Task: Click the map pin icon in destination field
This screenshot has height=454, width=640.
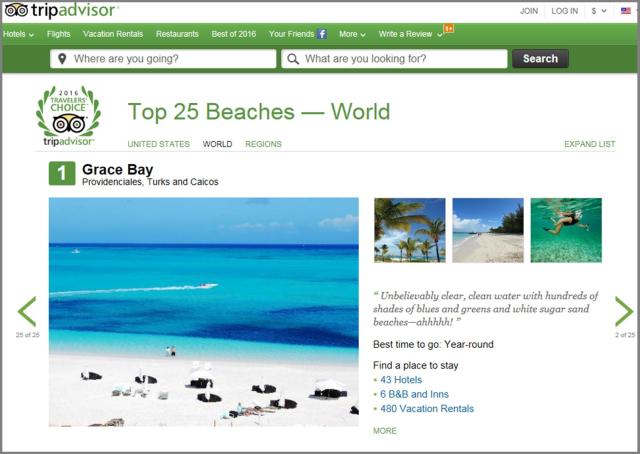Action: pos(62,59)
